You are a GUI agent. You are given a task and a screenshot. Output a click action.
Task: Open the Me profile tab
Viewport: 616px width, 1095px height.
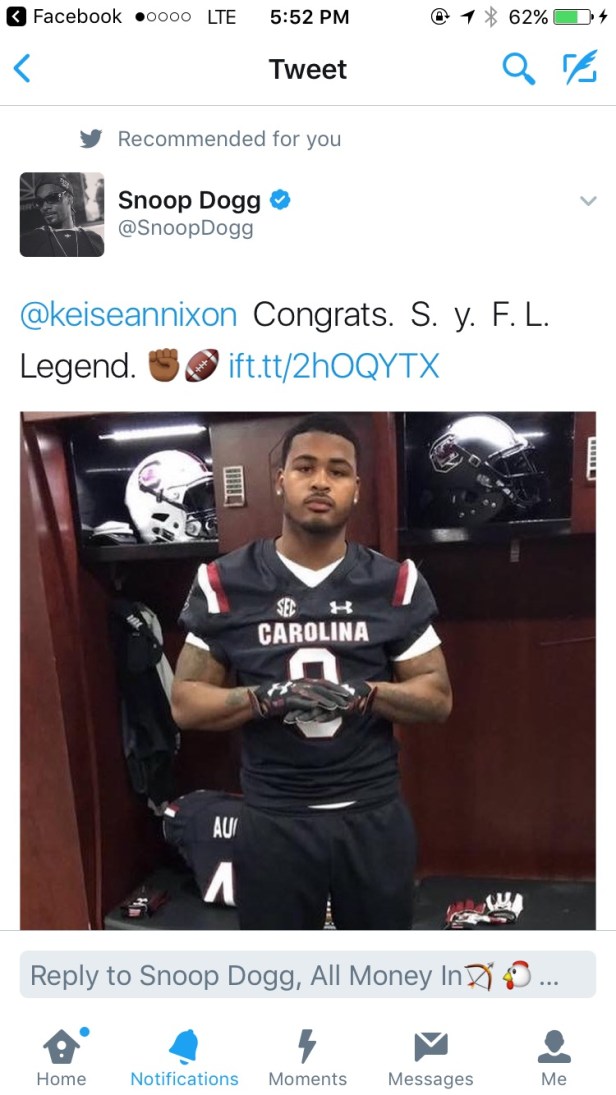point(554,1057)
